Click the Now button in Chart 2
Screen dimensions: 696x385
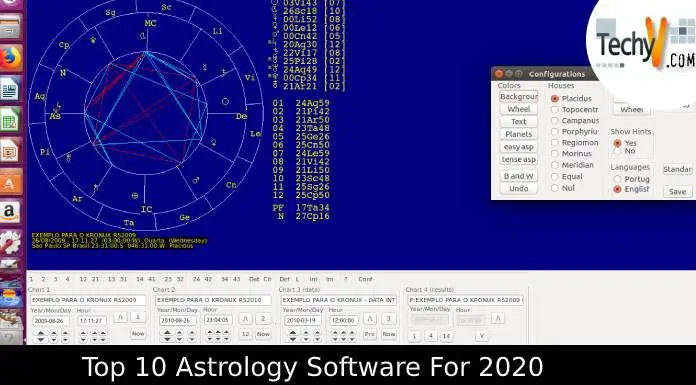coord(263,333)
